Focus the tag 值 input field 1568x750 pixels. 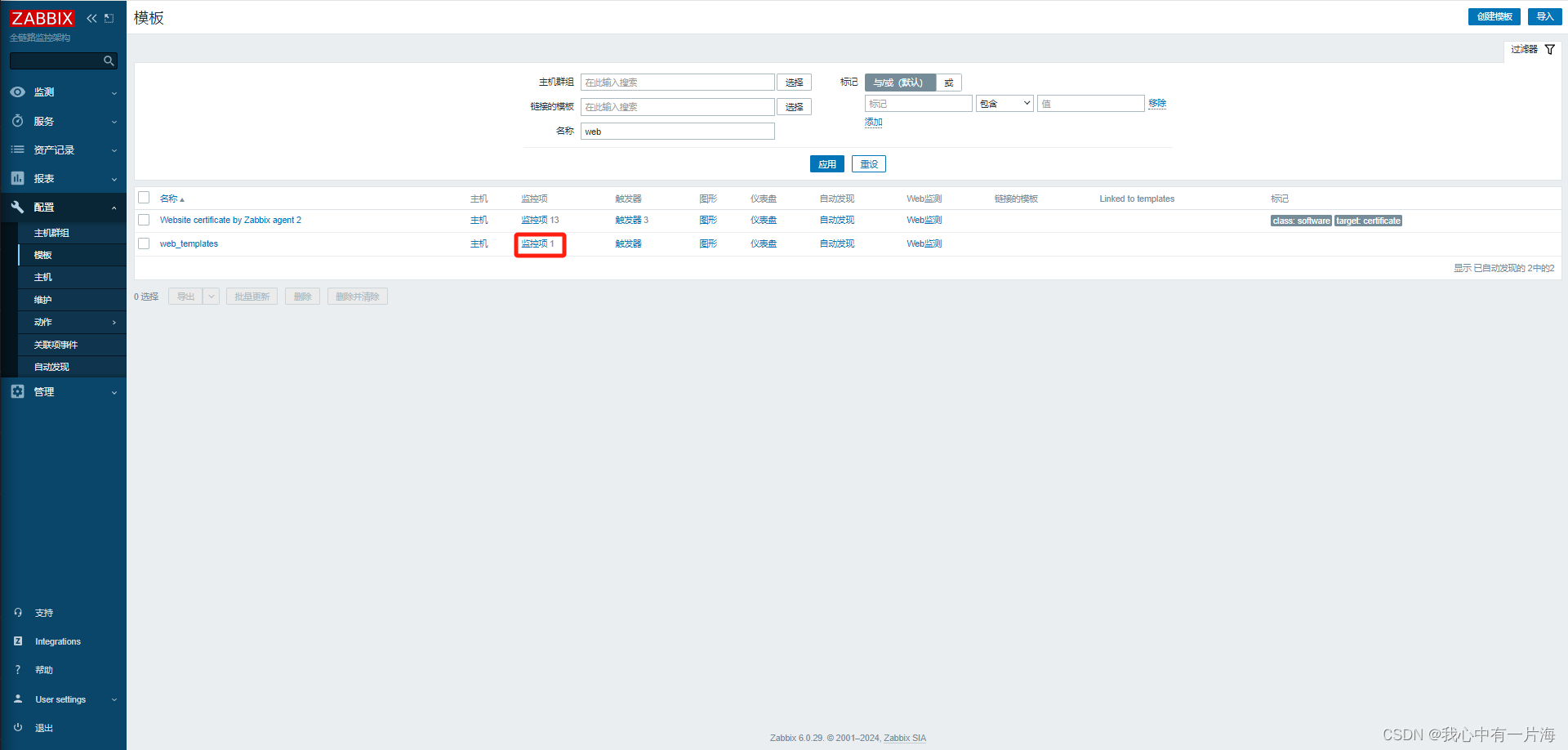(1090, 104)
